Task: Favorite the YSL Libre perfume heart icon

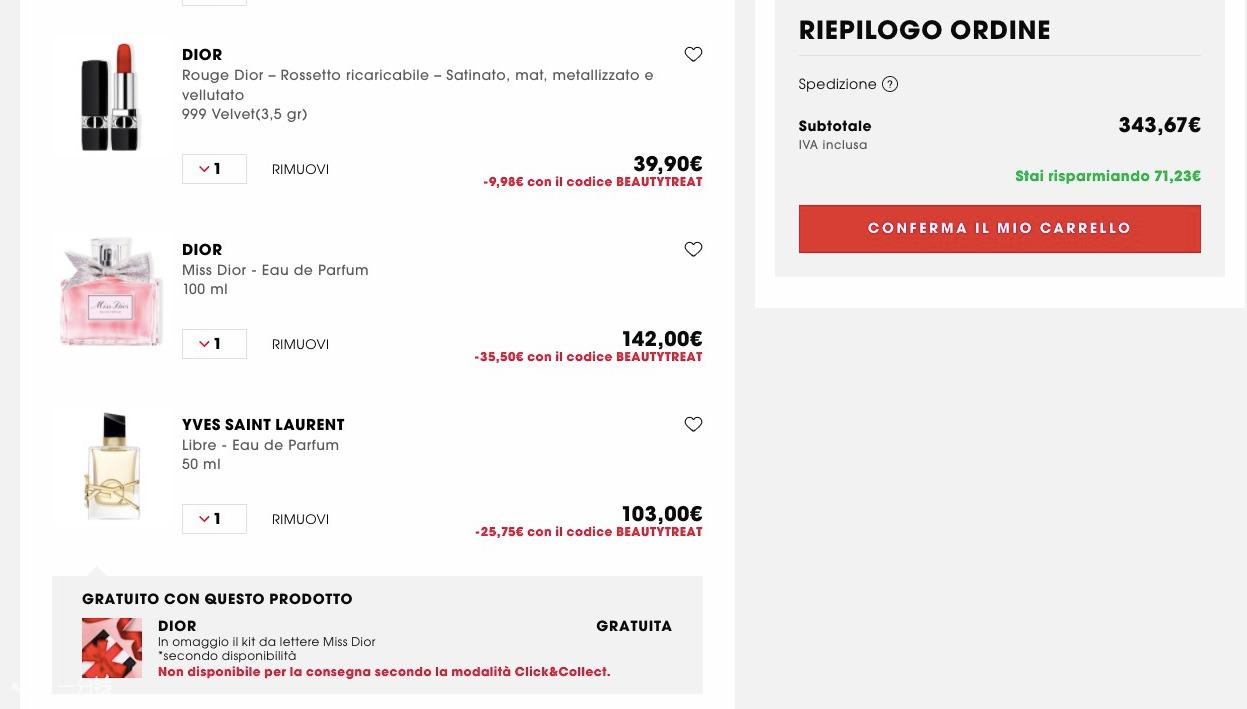Action: pos(693,425)
